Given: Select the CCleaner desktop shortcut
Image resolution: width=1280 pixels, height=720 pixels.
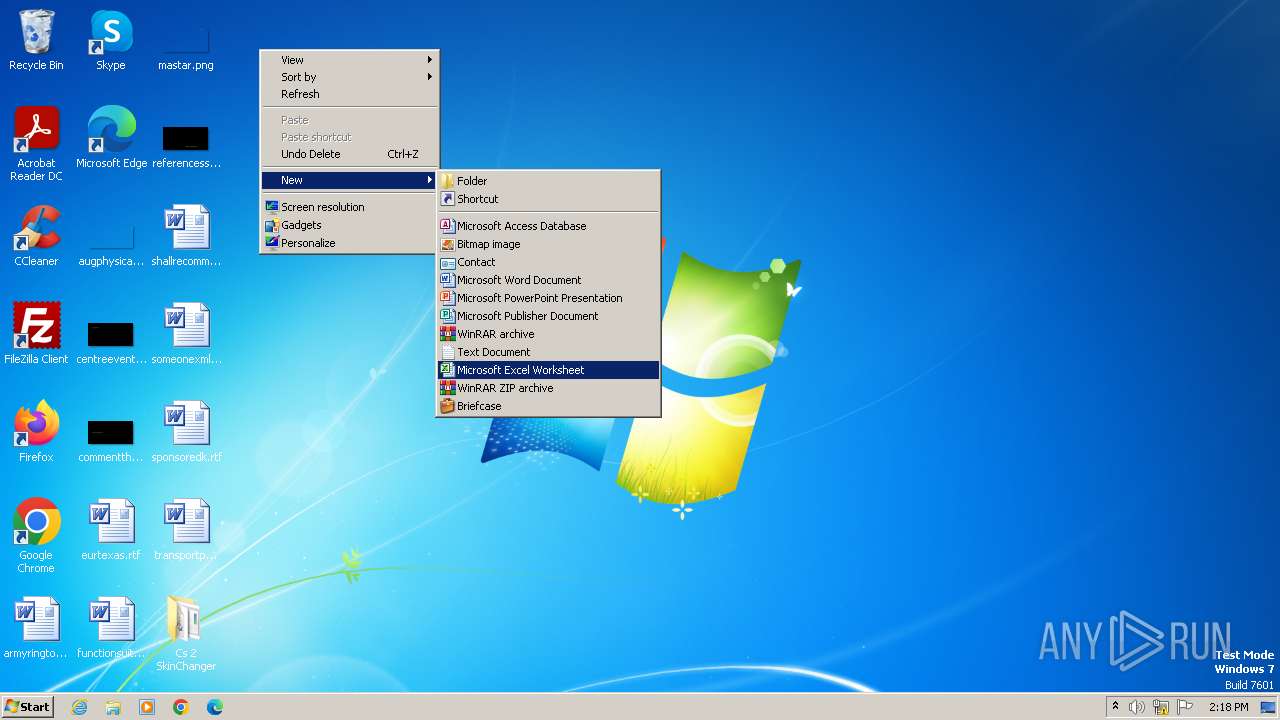Looking at the screenshot, I should click(x=36, y=236).
